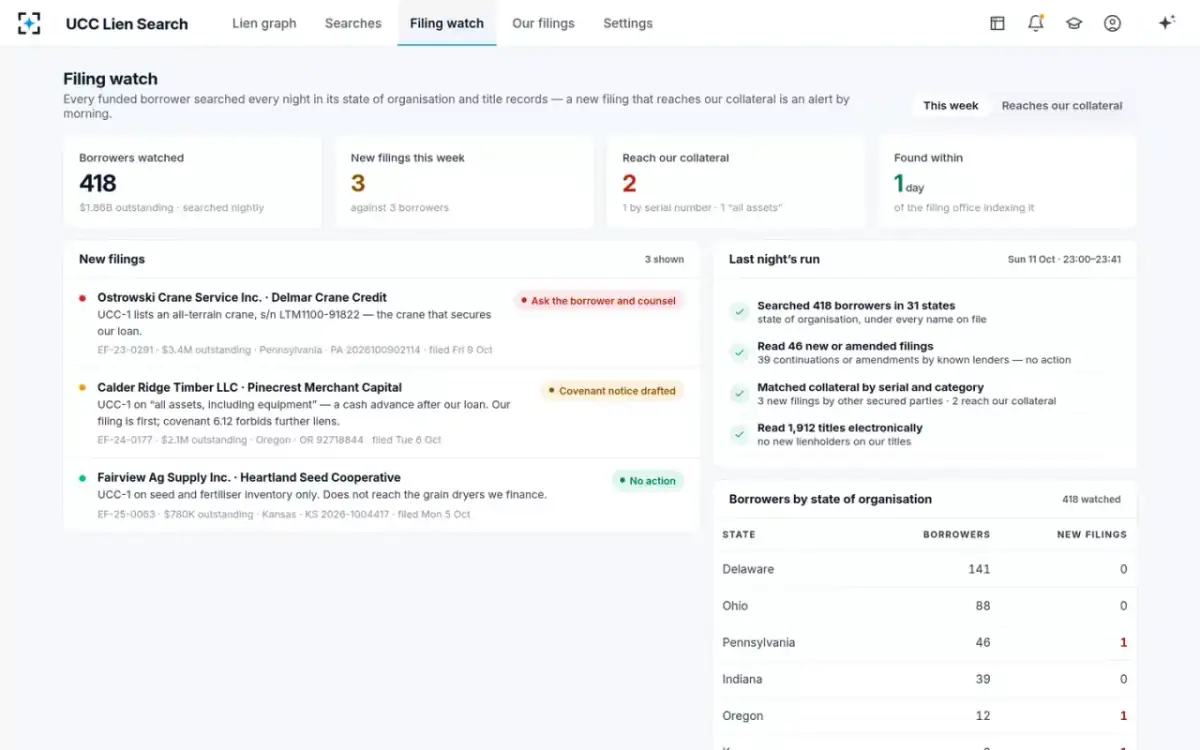Click the No action status badge

pos(648,481)
